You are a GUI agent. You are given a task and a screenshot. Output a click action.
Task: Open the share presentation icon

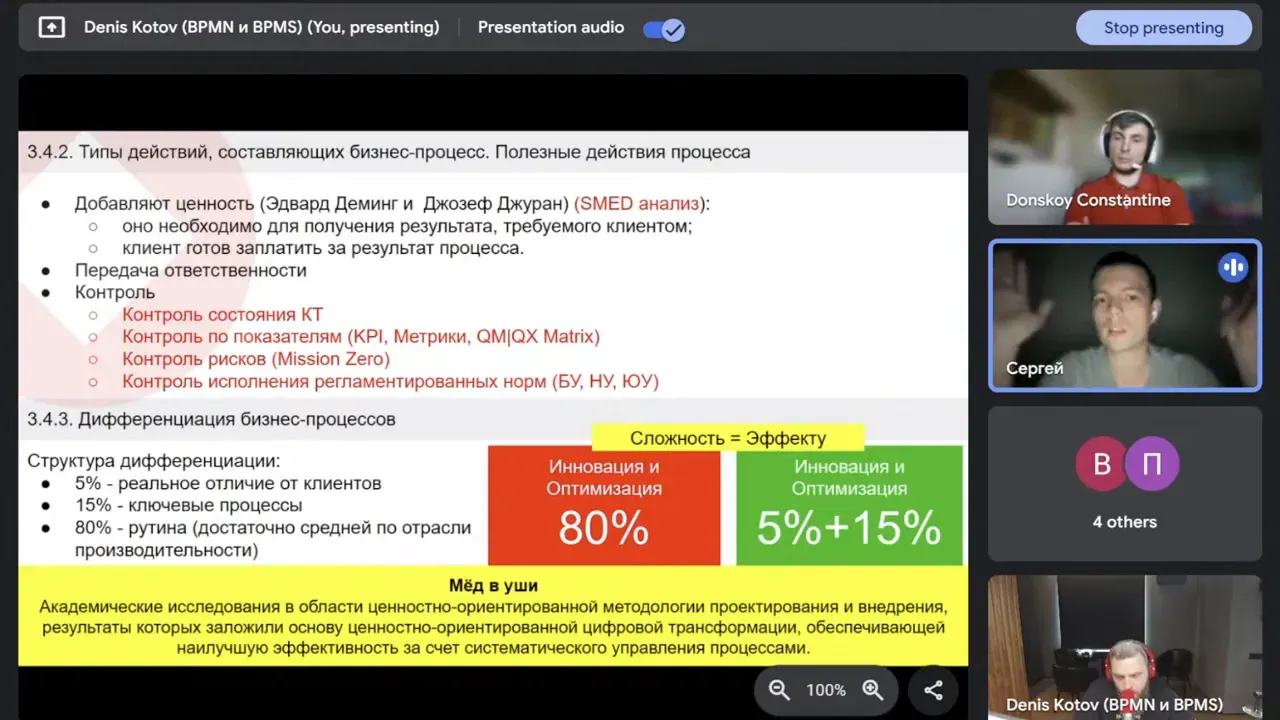pos(933,690)
